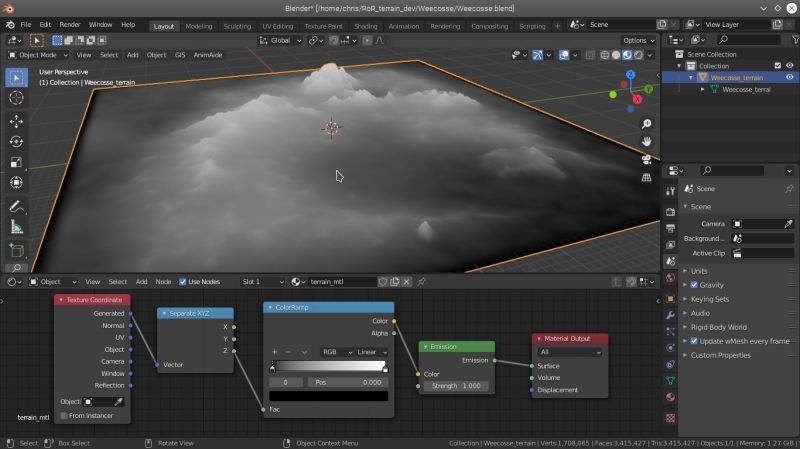Pick the Scale tool

[x=16, y=162]
